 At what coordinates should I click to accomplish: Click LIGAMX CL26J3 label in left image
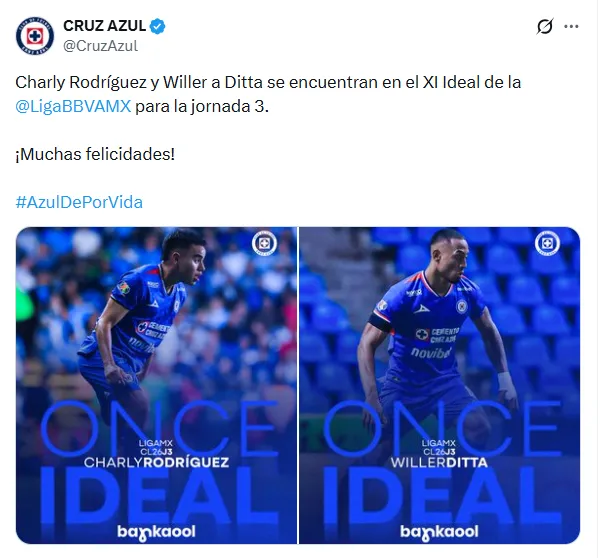click(156, 447)
